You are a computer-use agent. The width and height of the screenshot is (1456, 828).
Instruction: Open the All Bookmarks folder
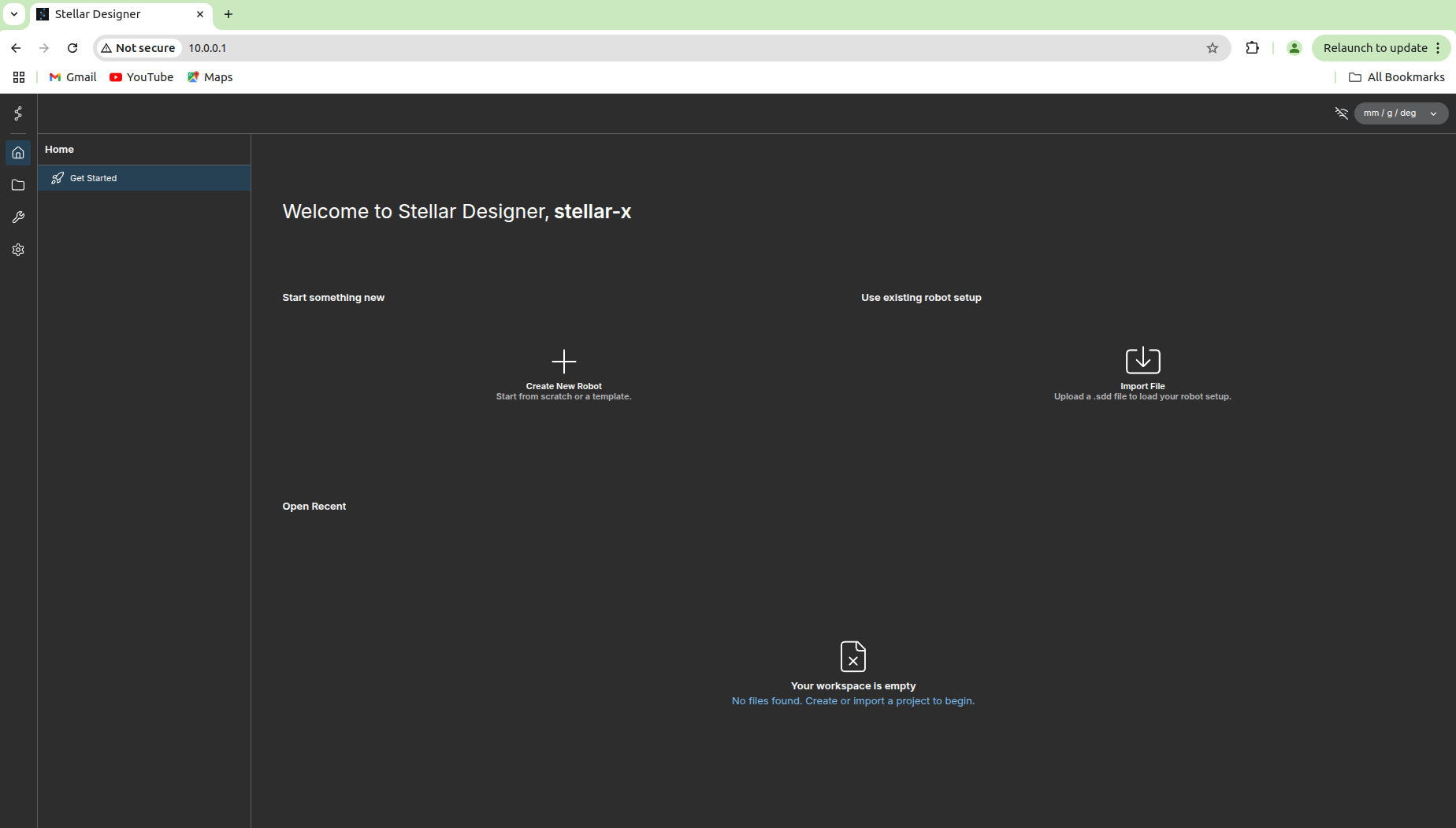[x=1396, y=77]
